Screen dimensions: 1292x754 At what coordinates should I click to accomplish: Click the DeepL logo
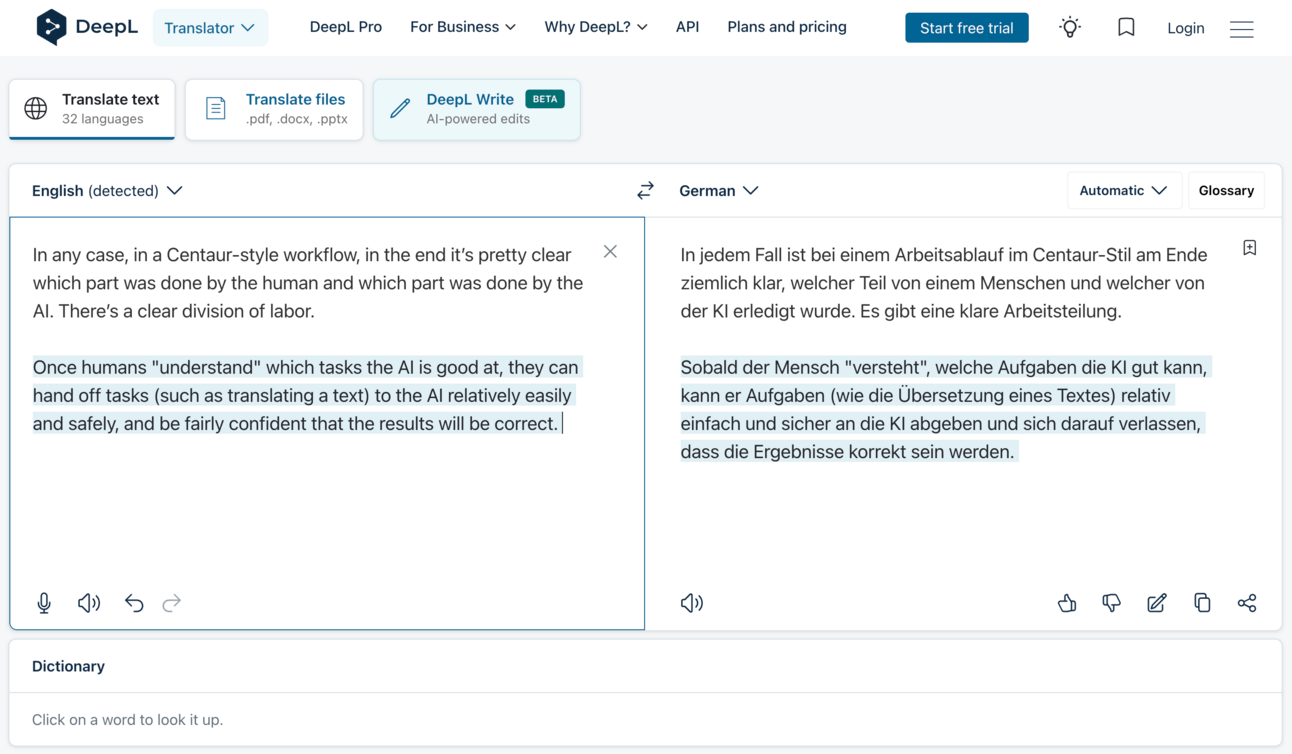(x=87, y=27)
